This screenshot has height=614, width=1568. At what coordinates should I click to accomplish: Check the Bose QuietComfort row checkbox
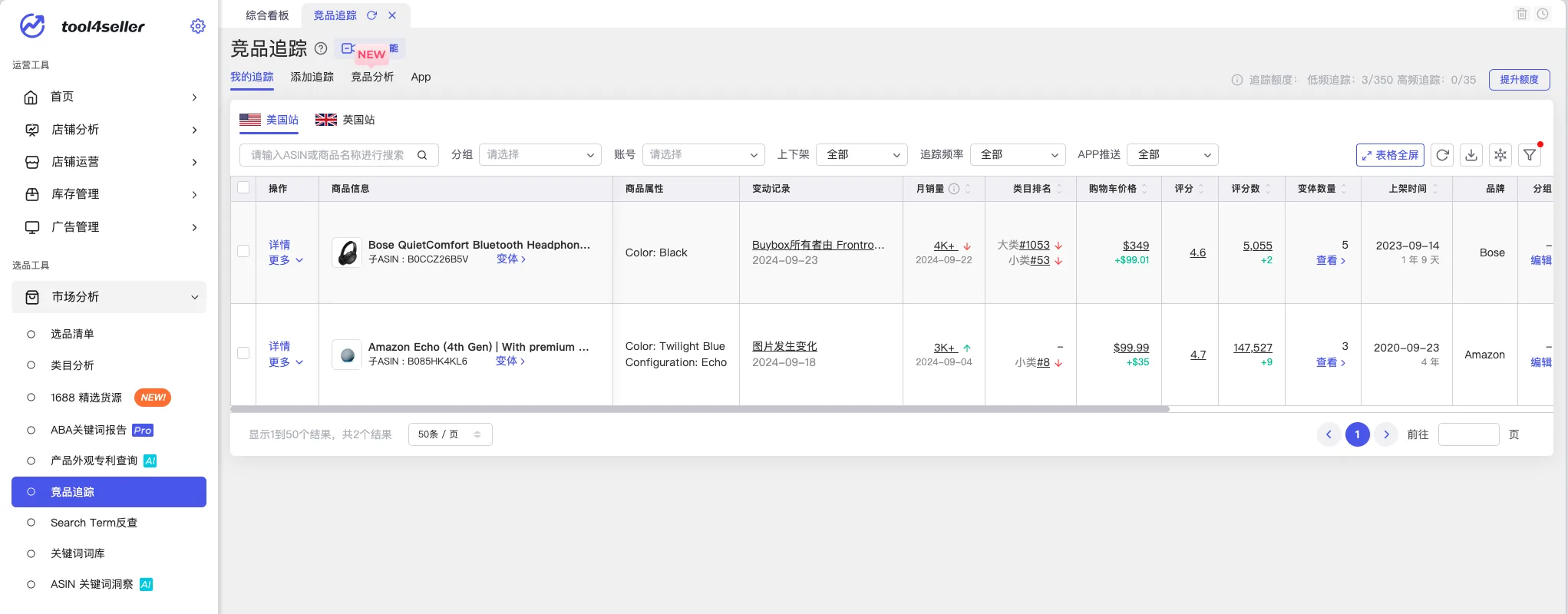tap(243, 251)
